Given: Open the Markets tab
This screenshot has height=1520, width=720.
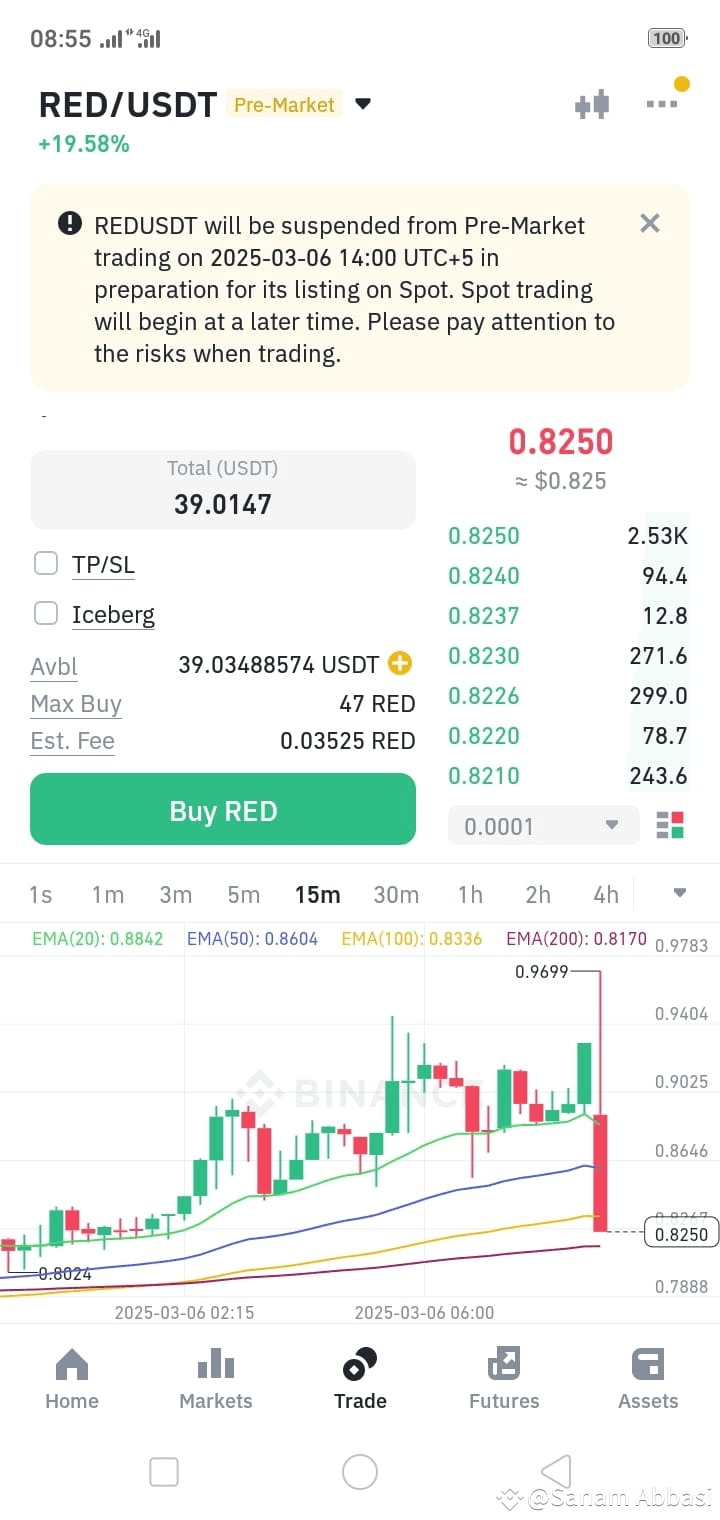Looking at the screenshot, I should click(x=216, y=1379).
